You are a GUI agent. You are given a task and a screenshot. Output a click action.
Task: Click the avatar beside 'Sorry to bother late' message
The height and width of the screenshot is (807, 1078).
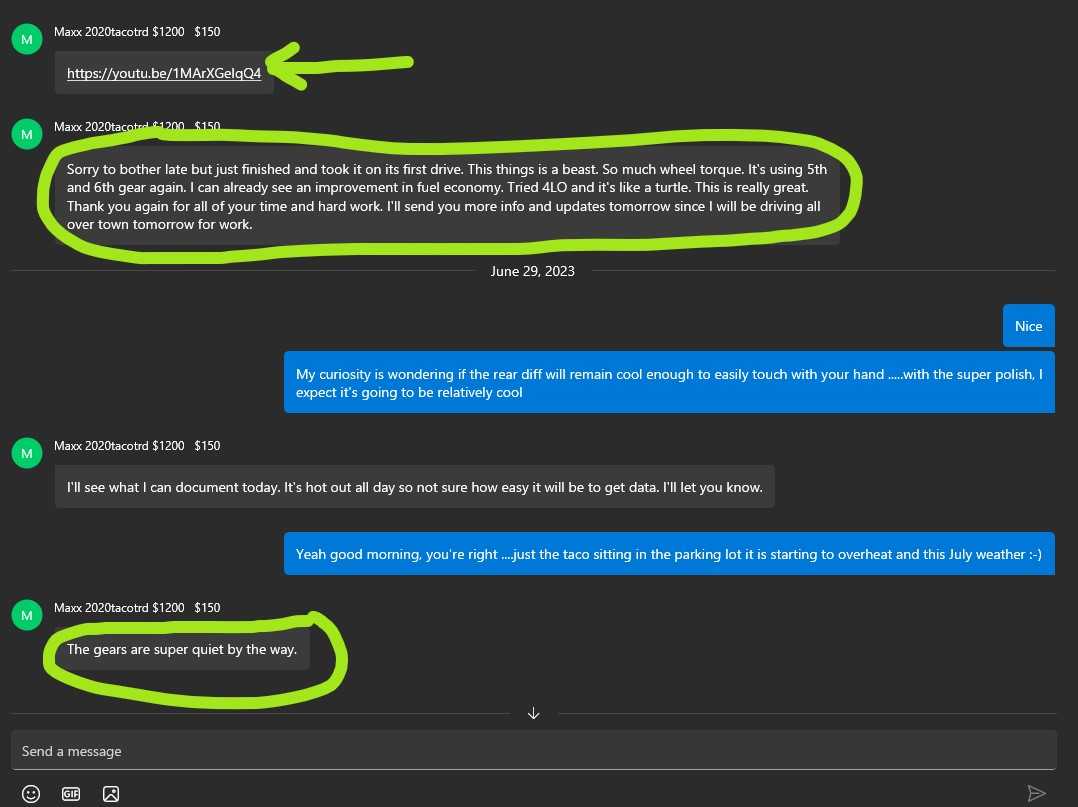coord(26,134)
